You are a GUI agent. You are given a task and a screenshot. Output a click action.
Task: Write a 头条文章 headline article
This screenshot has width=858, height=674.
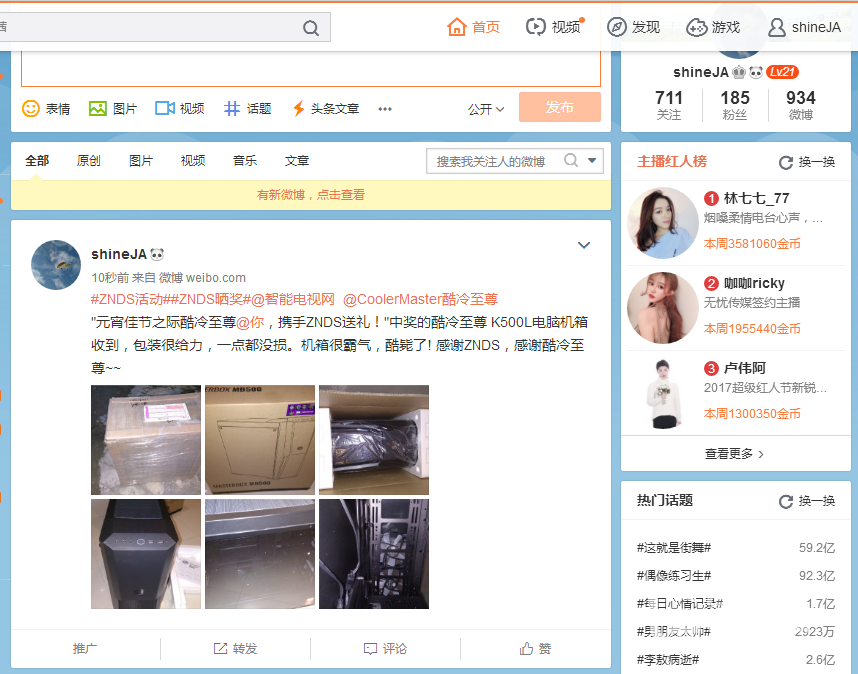(325, 108)
